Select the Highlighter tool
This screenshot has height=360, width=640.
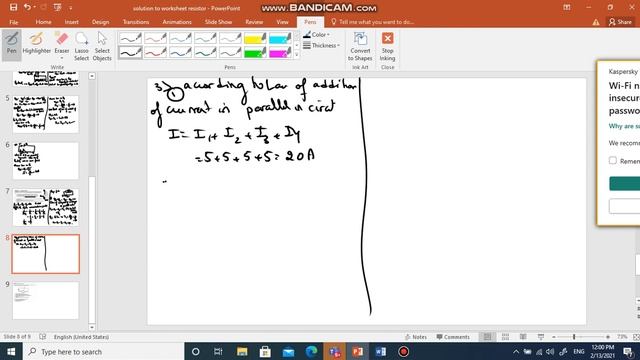pos(36,43)
